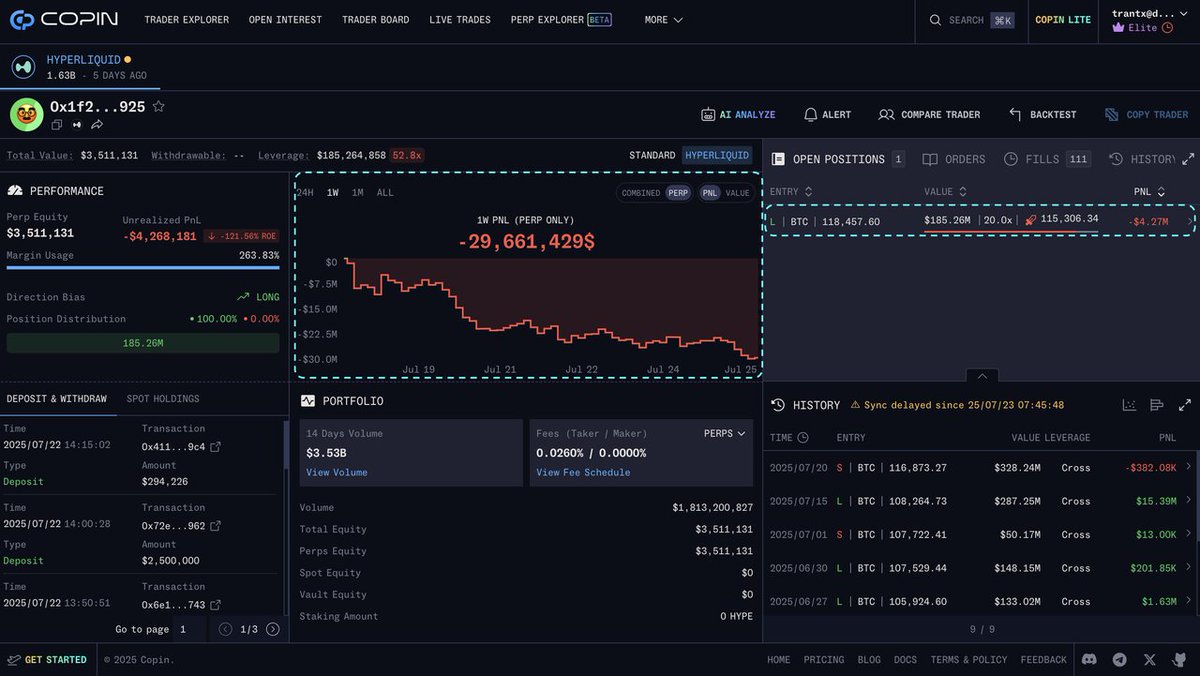Go to Trader Board
Viewport: 1200px width, 676px height.
coord(375,20)
